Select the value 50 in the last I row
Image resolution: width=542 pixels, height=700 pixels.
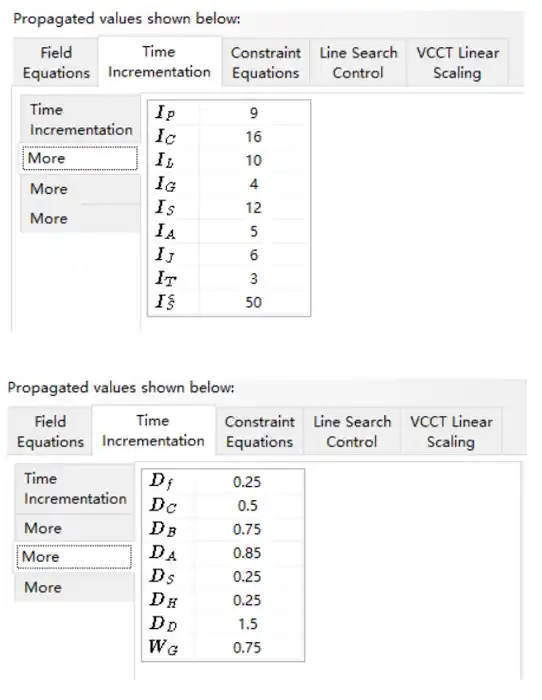[254, 302]
